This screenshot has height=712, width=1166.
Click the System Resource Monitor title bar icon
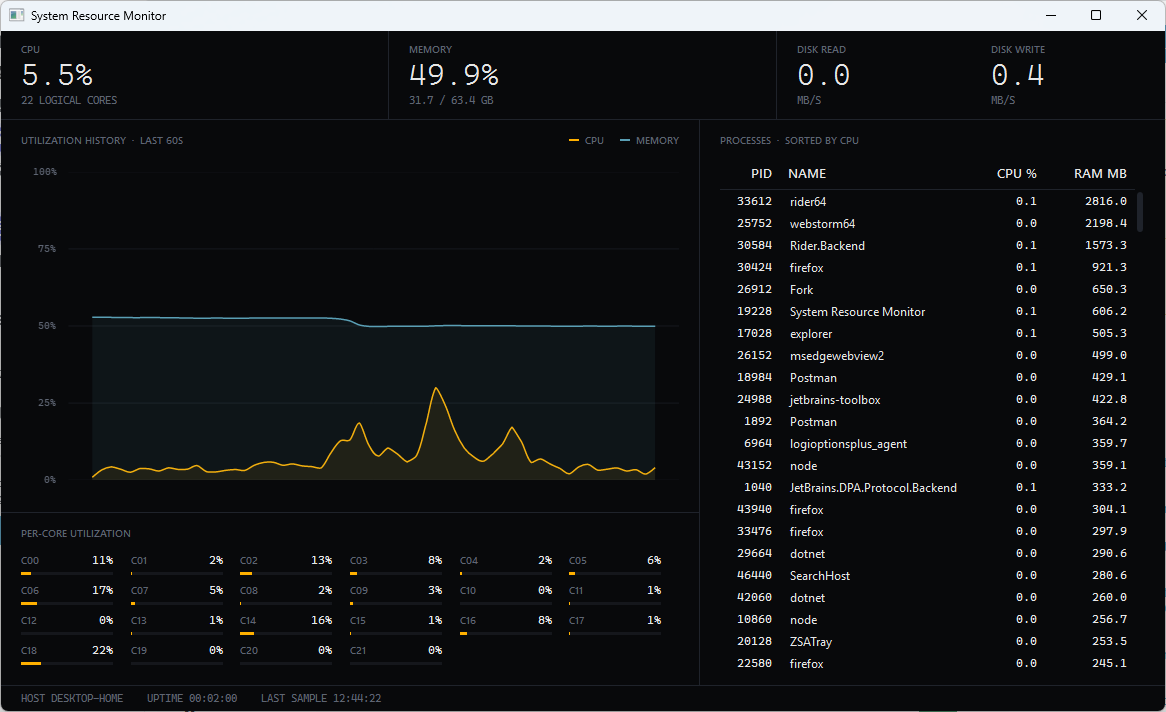coord(16,16)
